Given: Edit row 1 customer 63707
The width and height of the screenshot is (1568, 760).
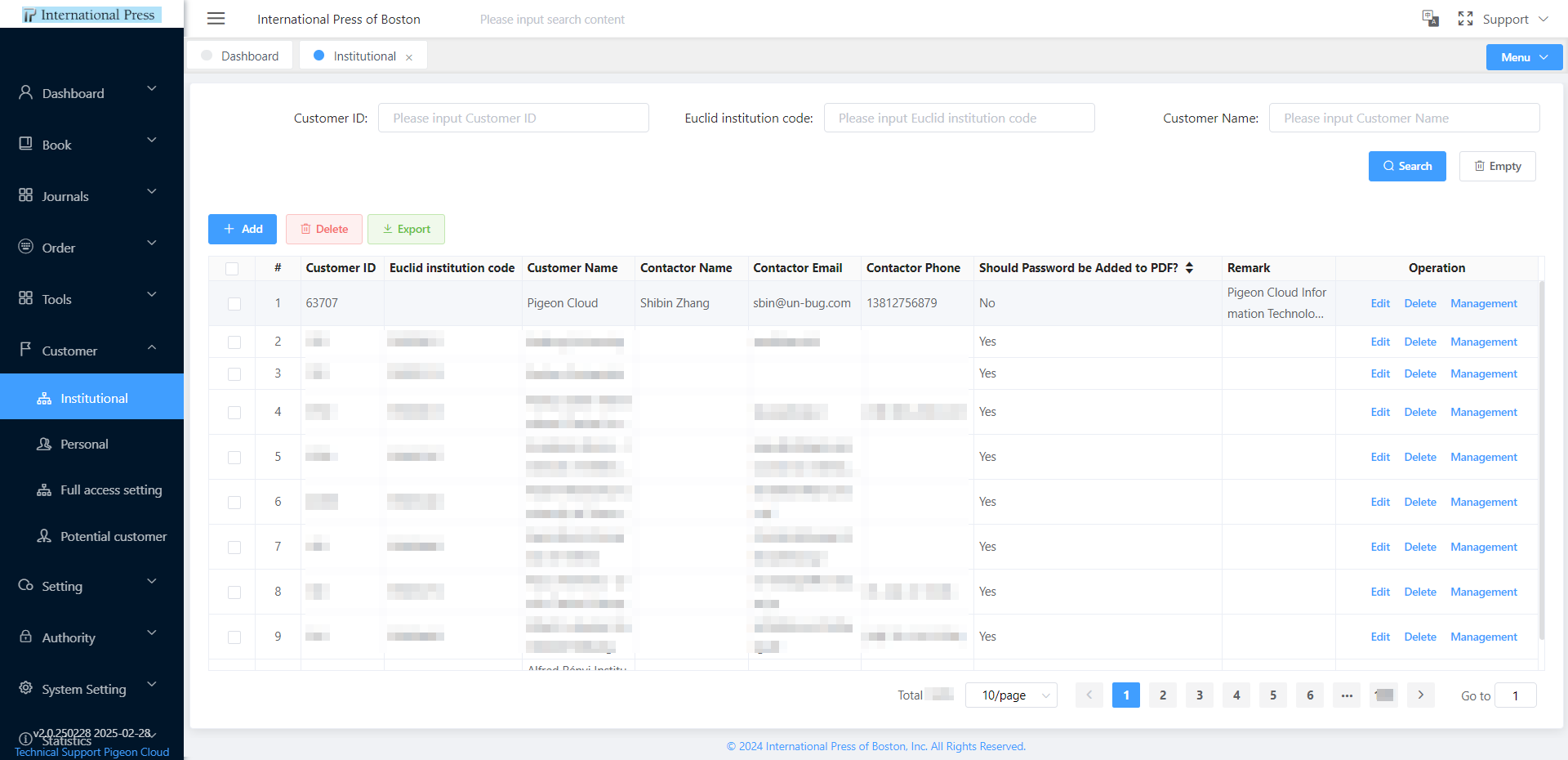Looking at the screenshot, I should 1380,303.
